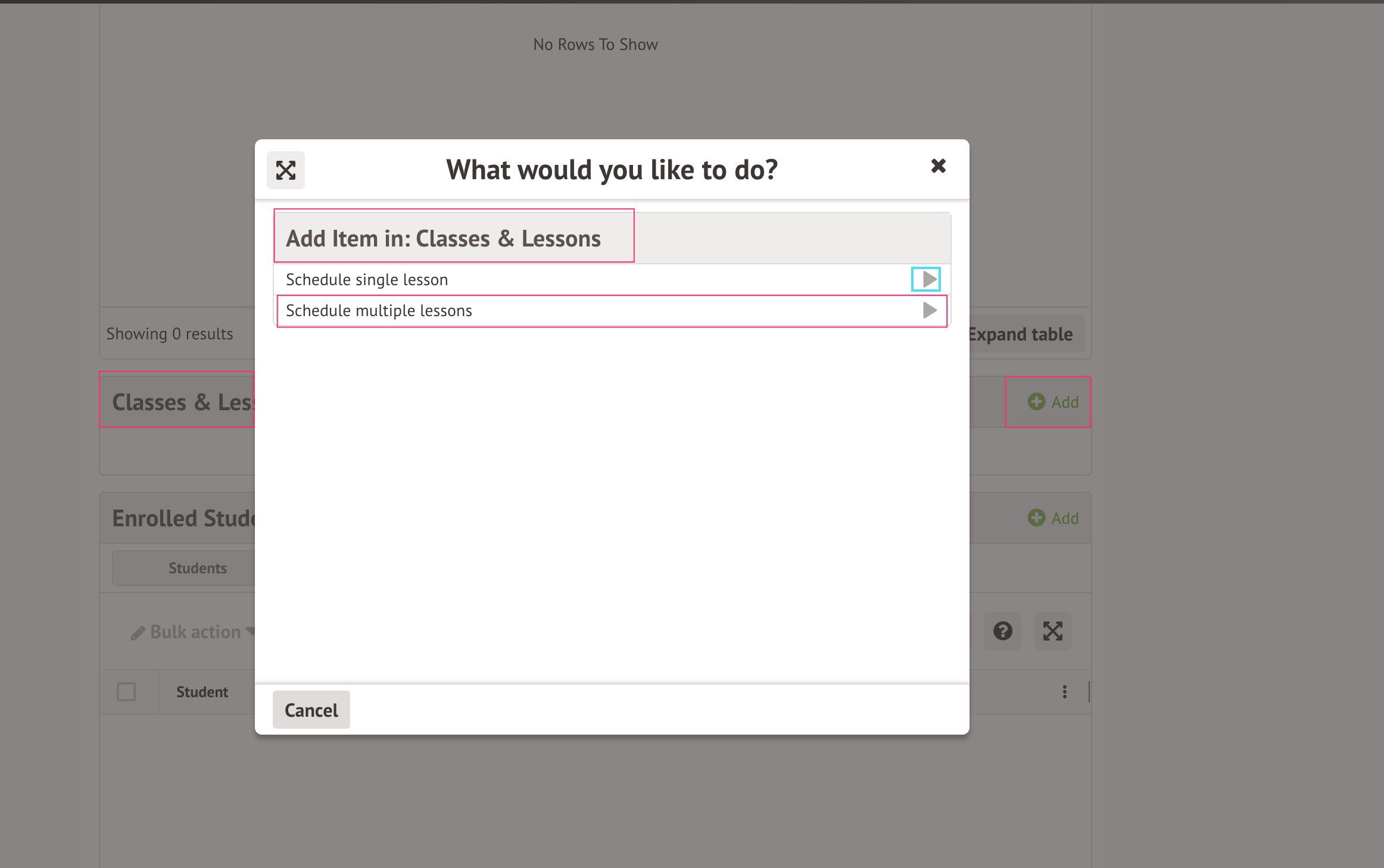Click green plus icon for Classes & Lessons
The width and height of the screenshot is (1384, 868).
point(1036,402)
